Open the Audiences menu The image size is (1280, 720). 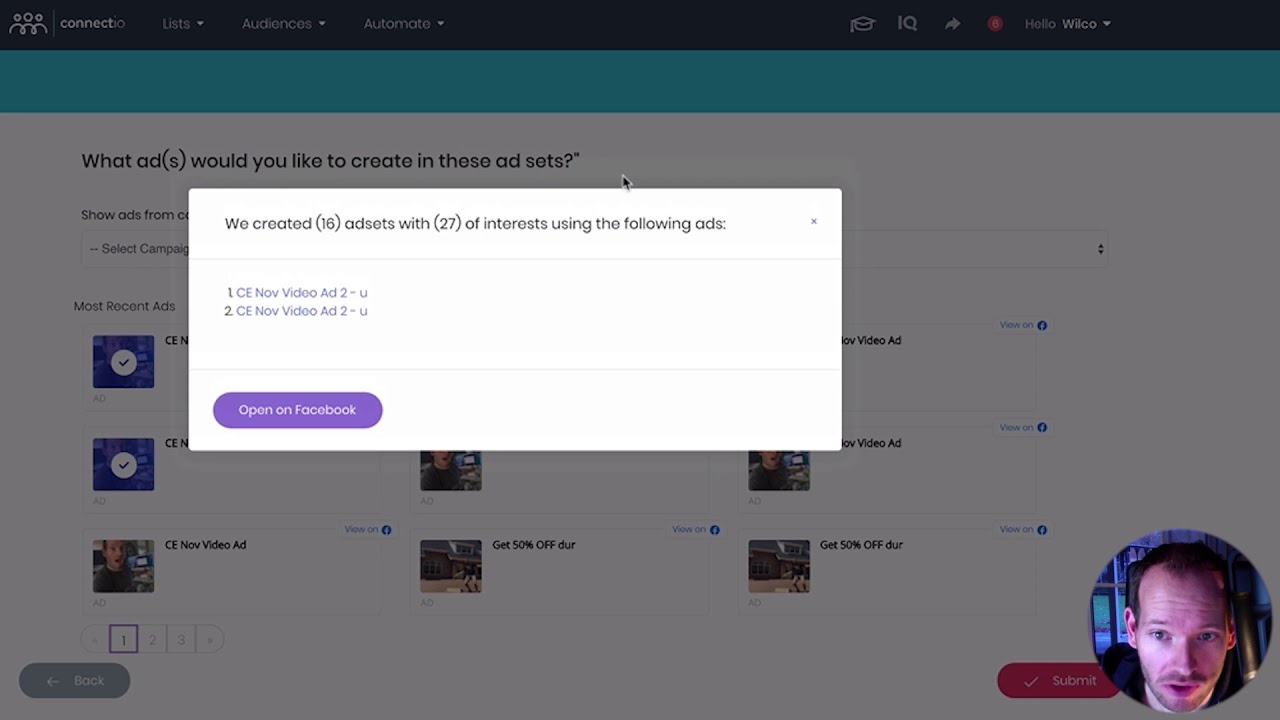[283, 23]
